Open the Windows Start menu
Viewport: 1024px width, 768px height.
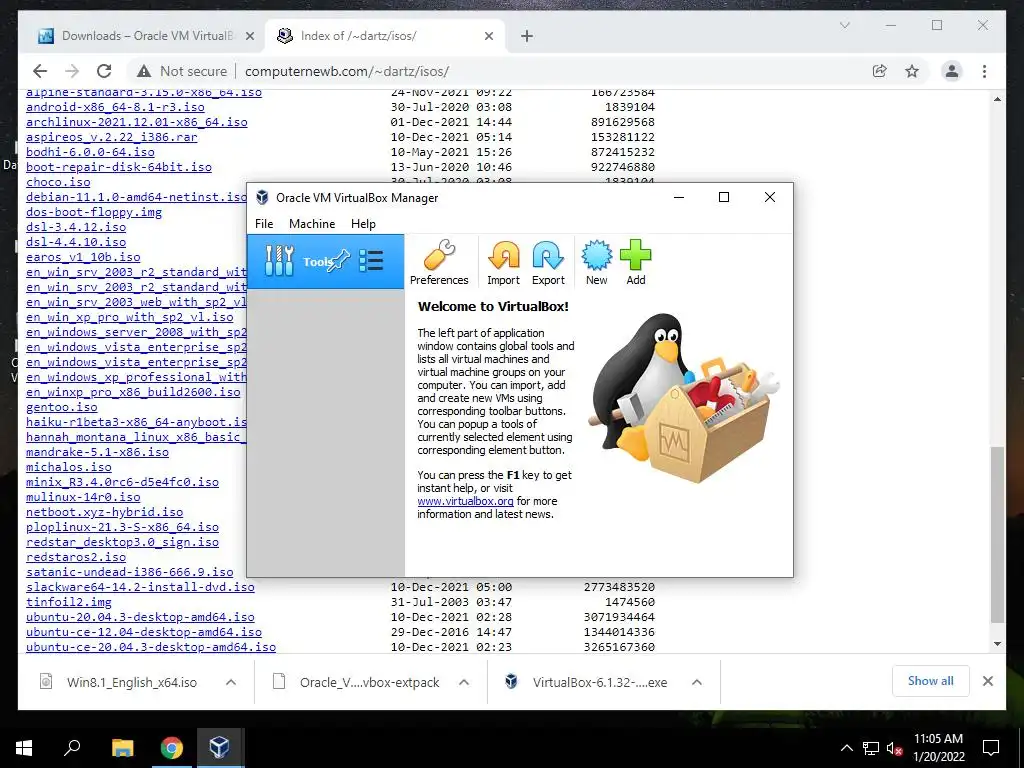click(24, 748)
